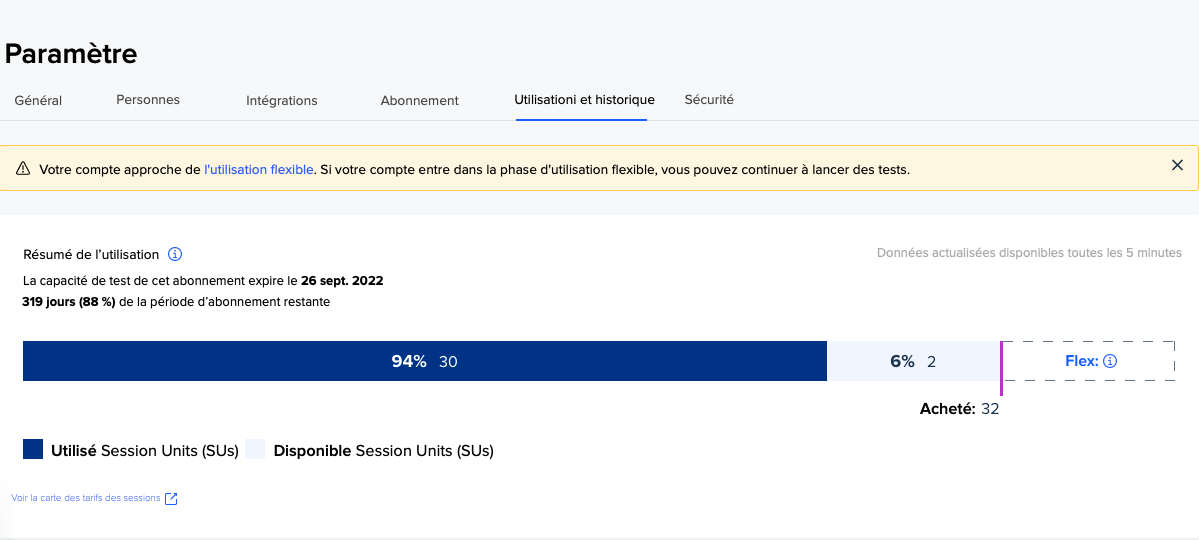Switch to the Personnes tab
The image size is (1199, 540).
pyautogui.click(x=148, y=99)
